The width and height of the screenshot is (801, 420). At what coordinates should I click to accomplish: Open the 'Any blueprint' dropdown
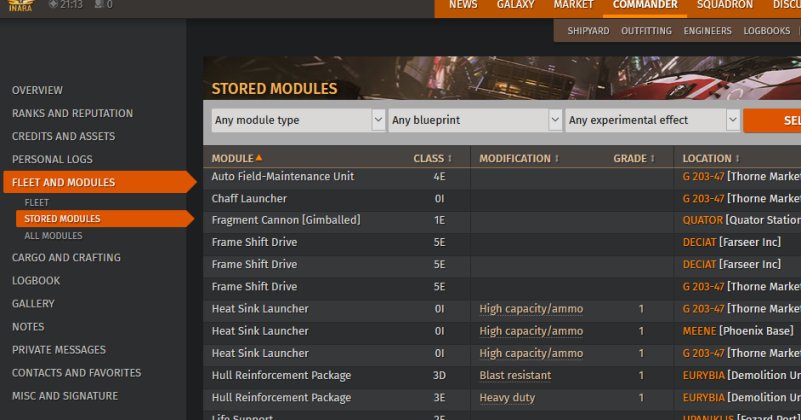point(475,120)
